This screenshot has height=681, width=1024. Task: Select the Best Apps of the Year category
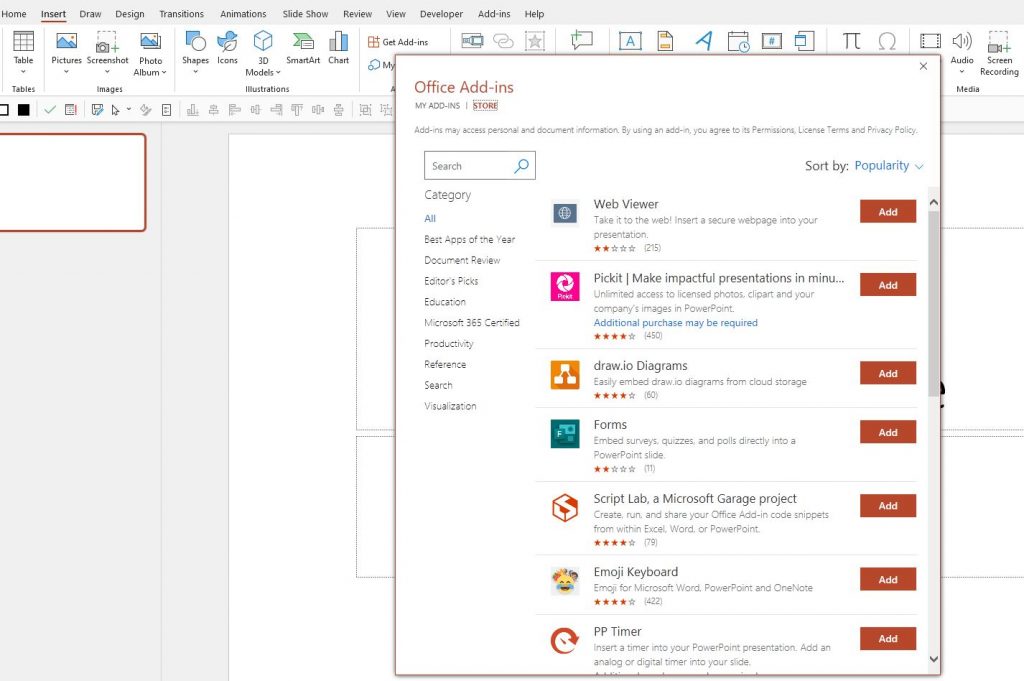(x=470, y=240)
